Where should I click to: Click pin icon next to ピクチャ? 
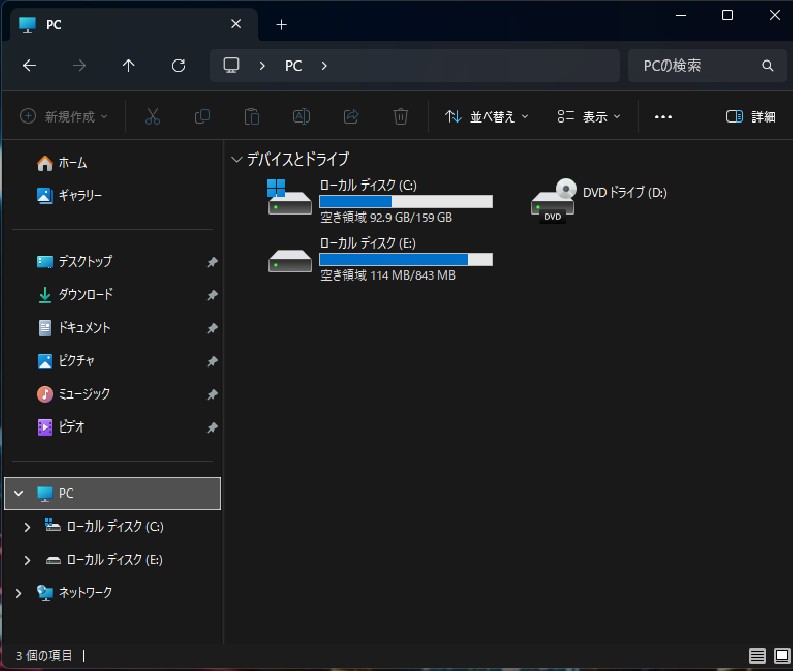point(212,361)
